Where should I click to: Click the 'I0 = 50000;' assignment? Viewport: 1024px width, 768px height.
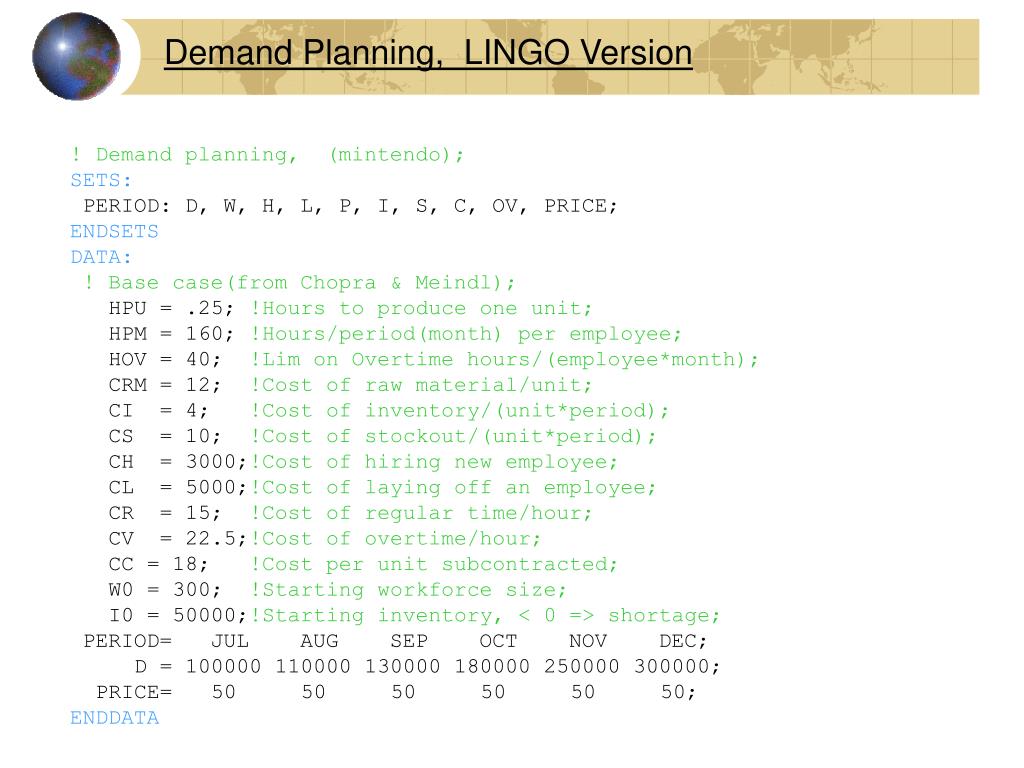click(178, 615)
